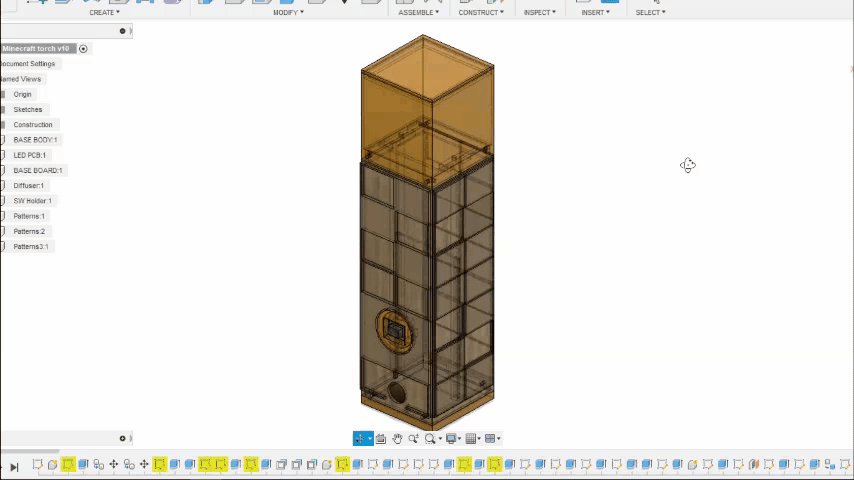Collapse the browser panel header dot

coord(123,31)
